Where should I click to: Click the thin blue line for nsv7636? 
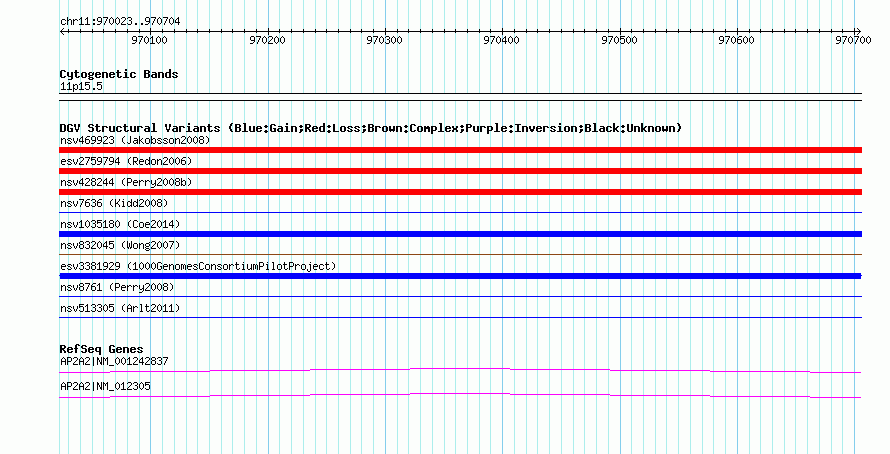pyautogui.click(x=460, y=213)
